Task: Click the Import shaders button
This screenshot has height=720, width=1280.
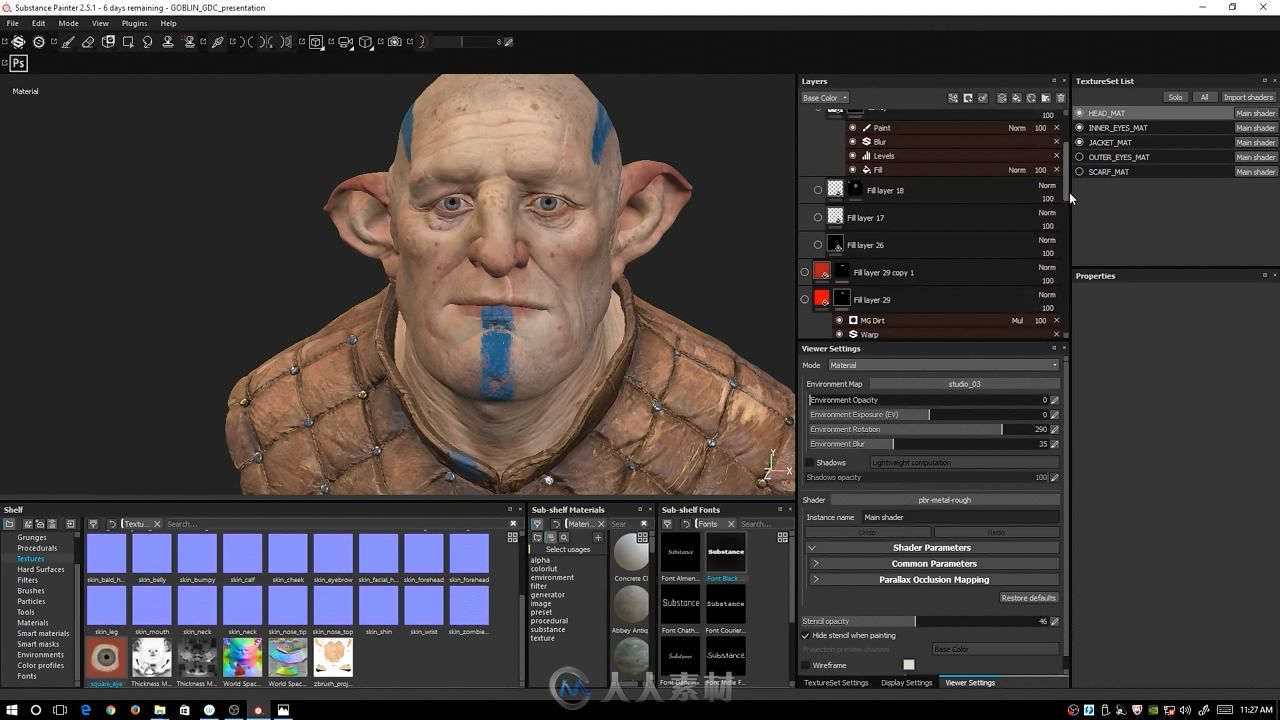Action: coord(1248,97)
